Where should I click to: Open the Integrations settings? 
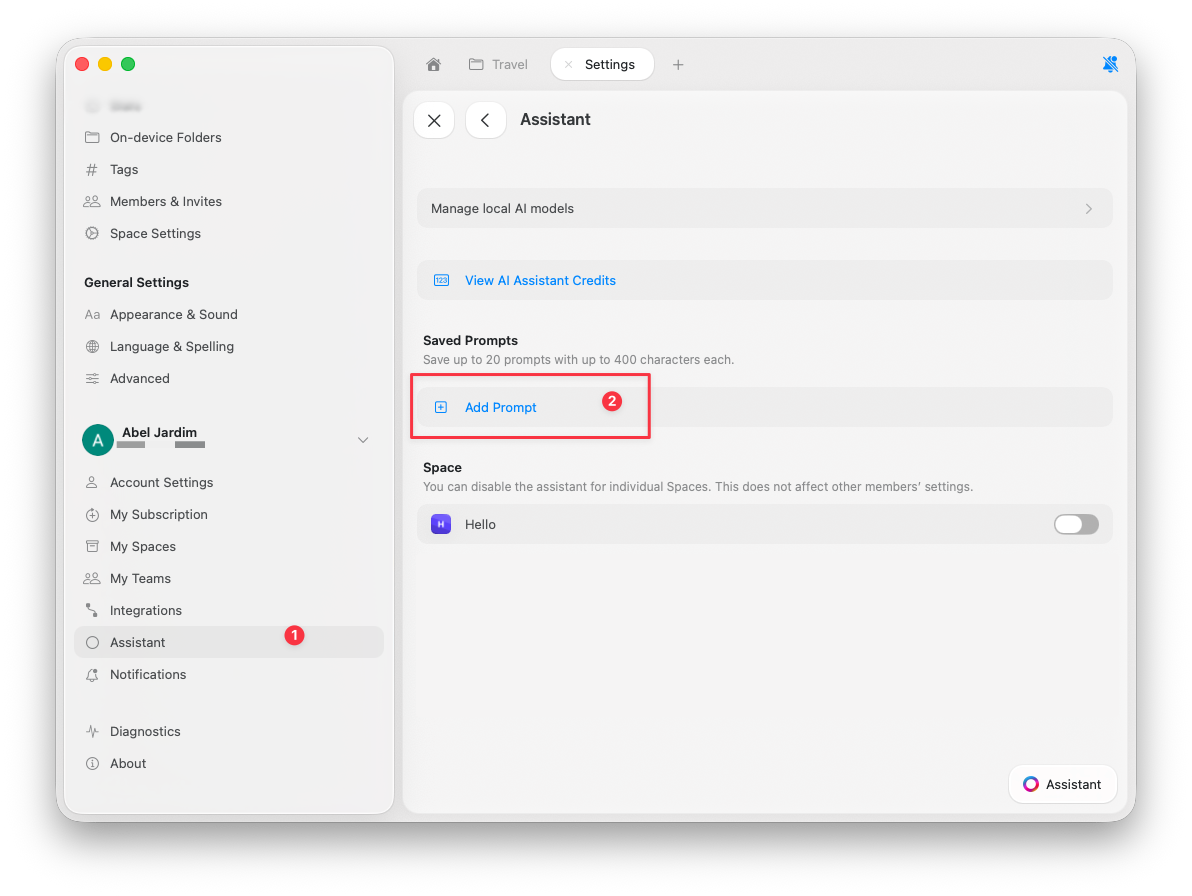click(x=146, y=610)
